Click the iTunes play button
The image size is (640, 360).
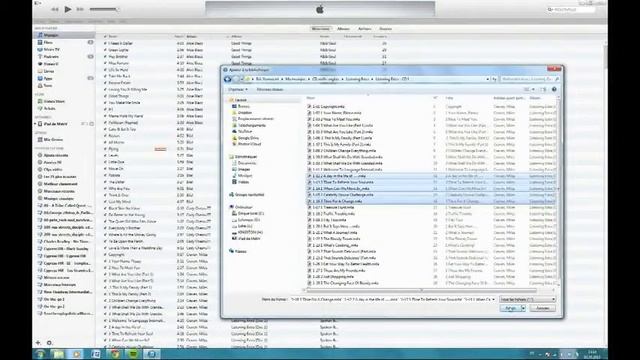coord(68,9)
